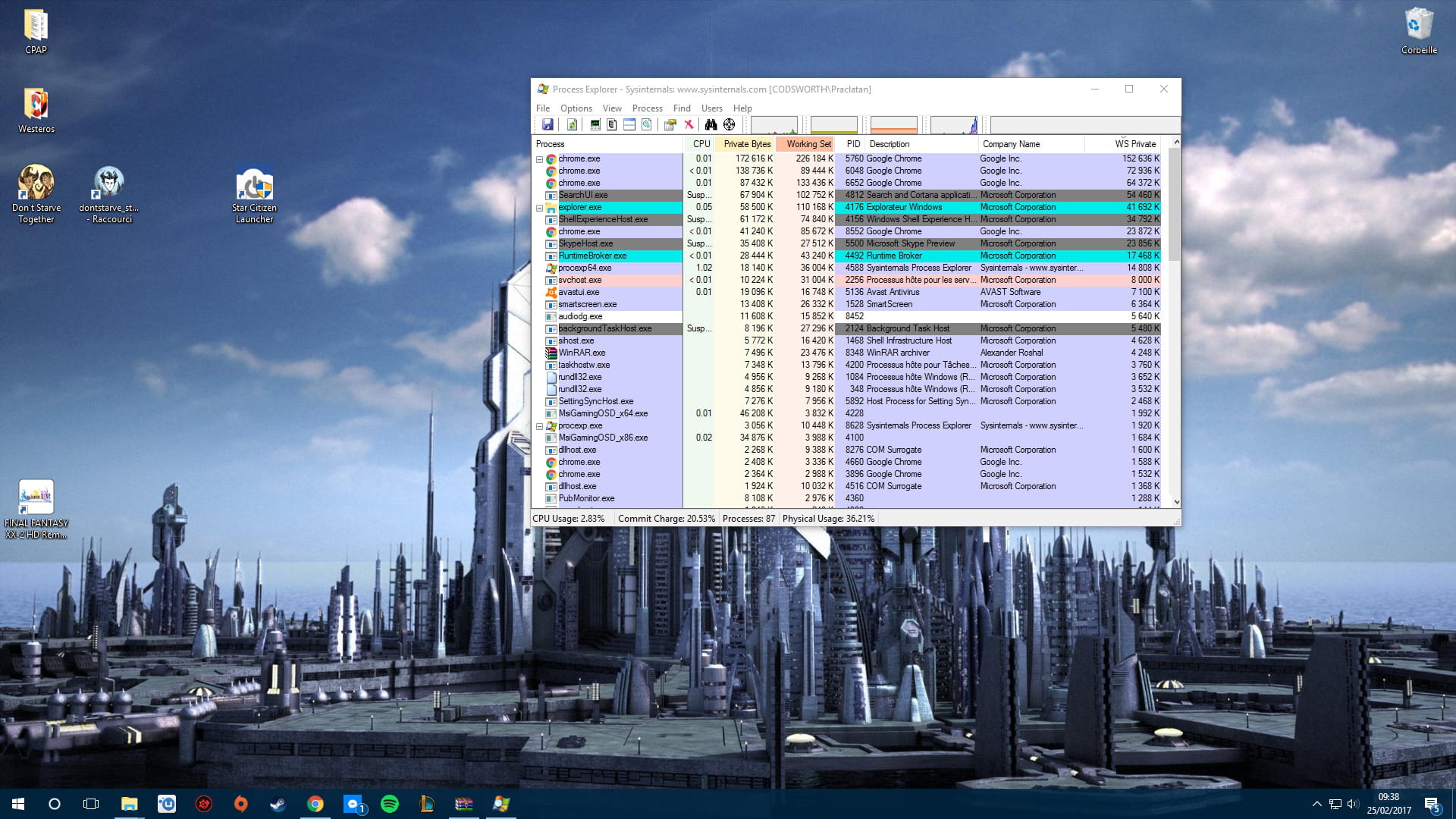
Task: Click CPU Usage 2.83% in status bar
Action: 569,519
